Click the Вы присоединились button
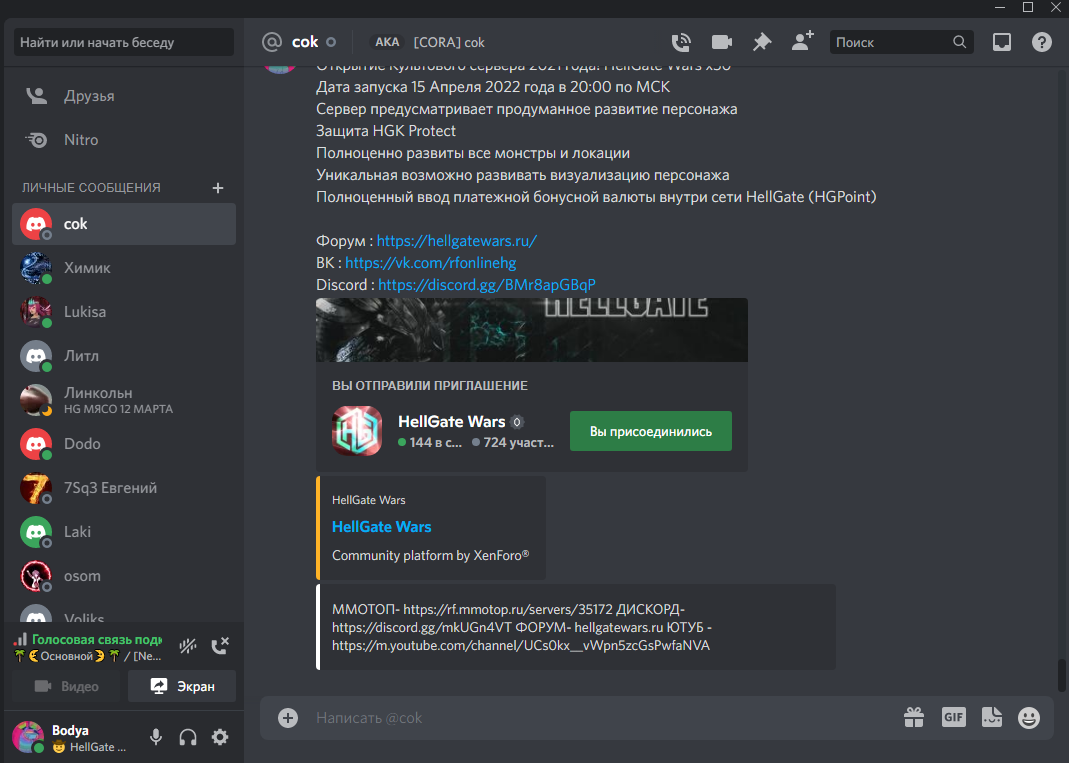Image resolution: width=1069 pixels, height=763 pixels. (x=650, y=431)
